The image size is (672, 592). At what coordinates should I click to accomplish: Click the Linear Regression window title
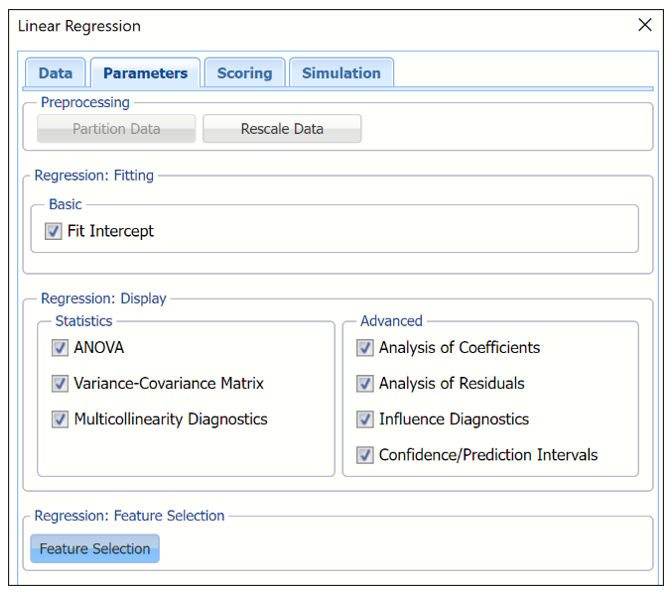[80, 26]
